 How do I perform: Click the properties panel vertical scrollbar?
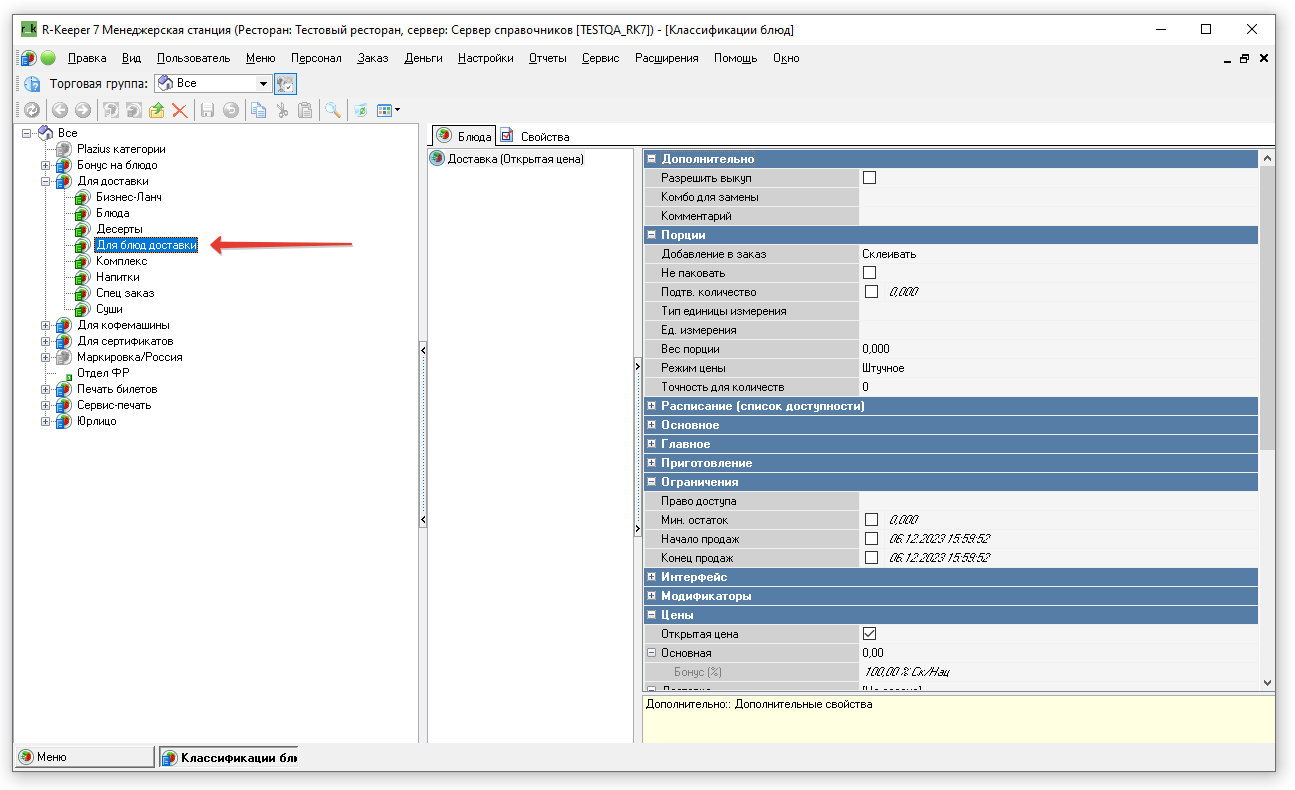coord(1267,300)
